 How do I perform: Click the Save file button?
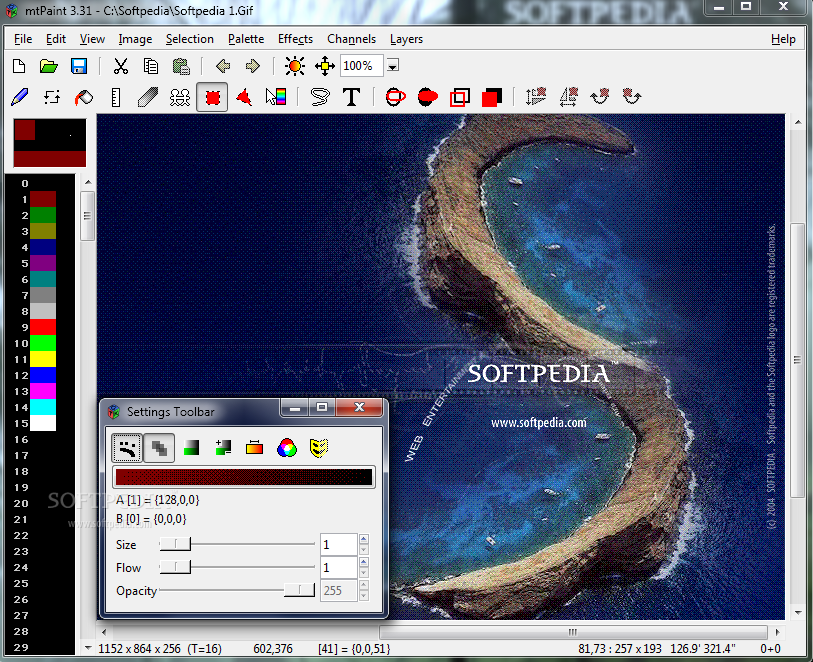click(79, 66)
